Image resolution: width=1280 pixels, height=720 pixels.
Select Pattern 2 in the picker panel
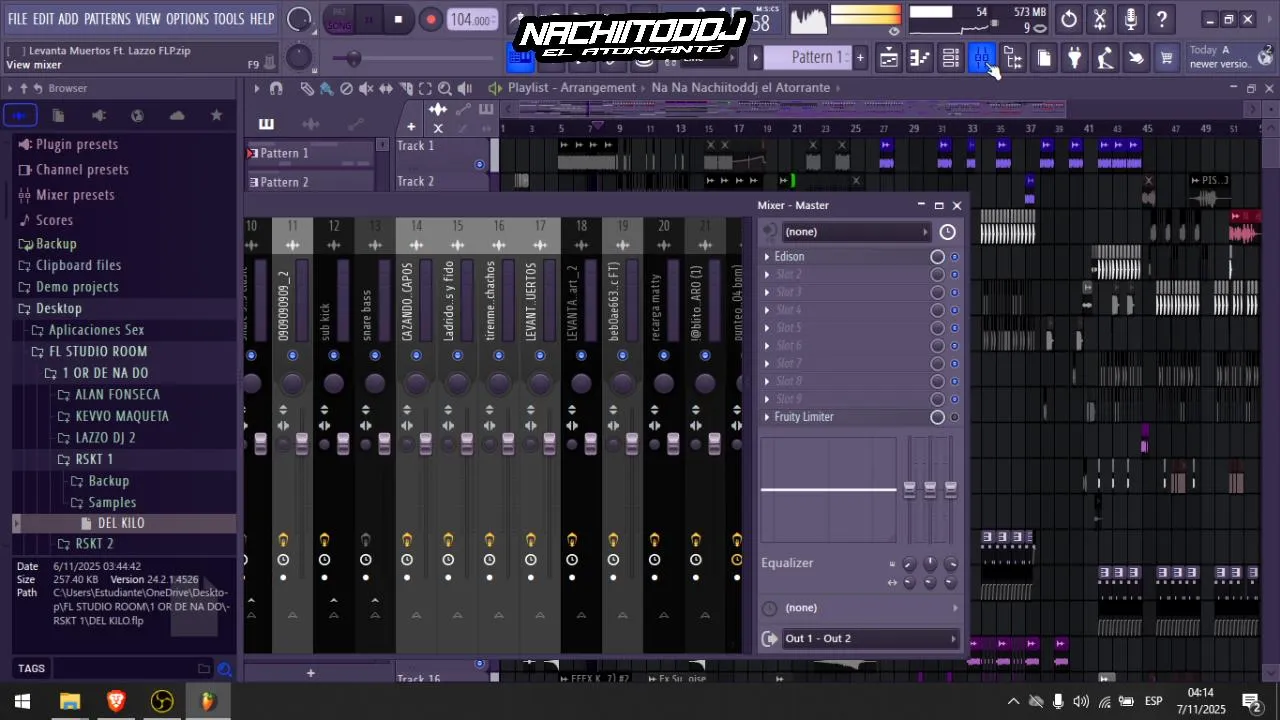coord(310,182)
